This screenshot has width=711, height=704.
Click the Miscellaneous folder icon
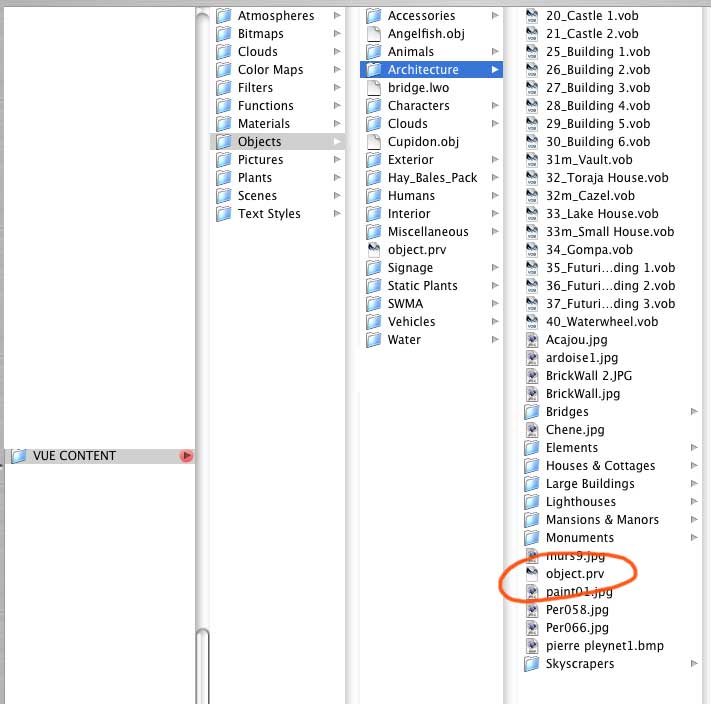pos(374,232)
